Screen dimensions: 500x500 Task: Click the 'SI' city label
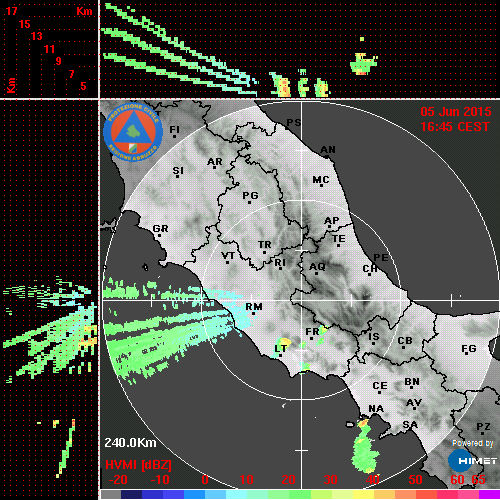(178, 171)
